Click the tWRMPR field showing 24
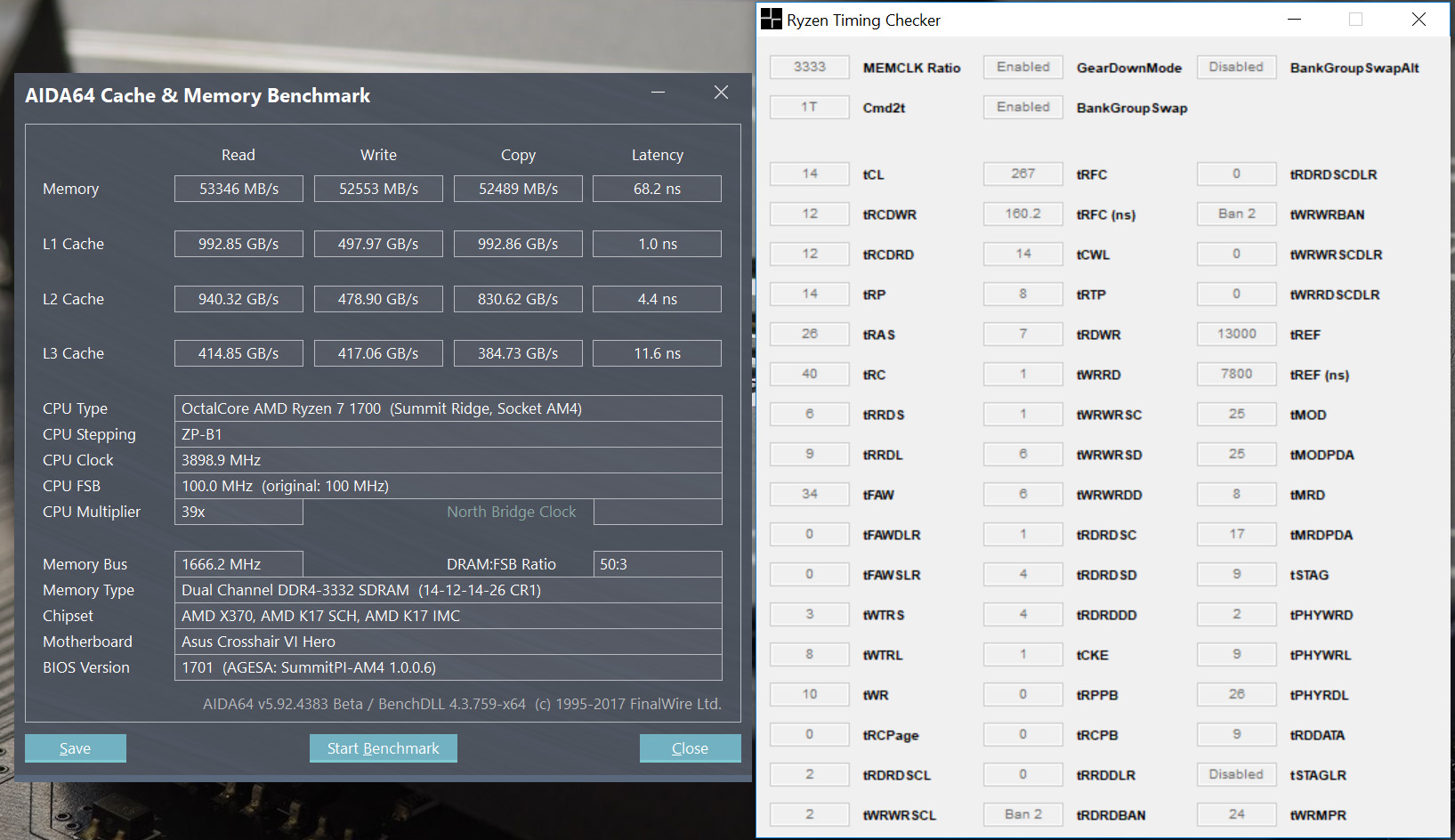This screenshot has height=840, width=1455. (x=1237, y=814)
